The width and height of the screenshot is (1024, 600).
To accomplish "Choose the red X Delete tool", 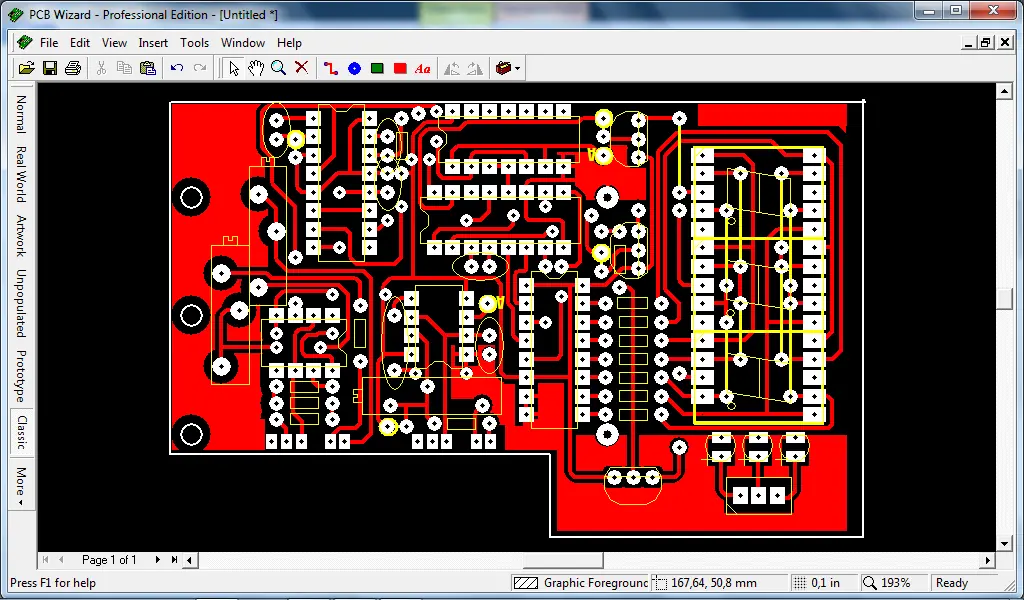I will click(x=302, y=68).
